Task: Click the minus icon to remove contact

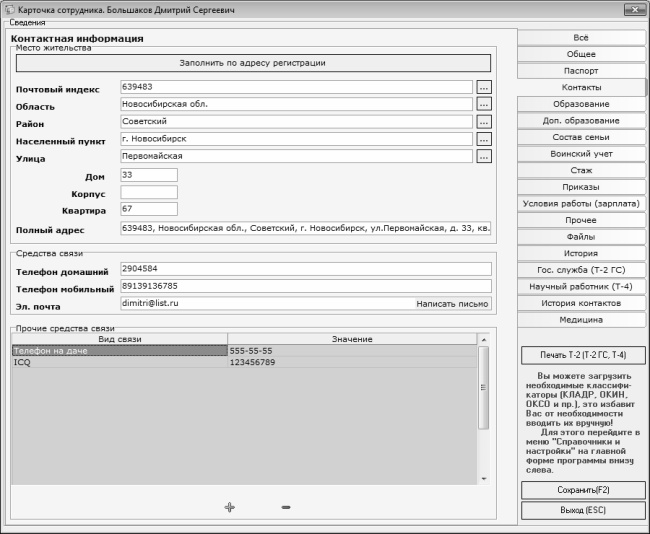Action: point(286,507)
